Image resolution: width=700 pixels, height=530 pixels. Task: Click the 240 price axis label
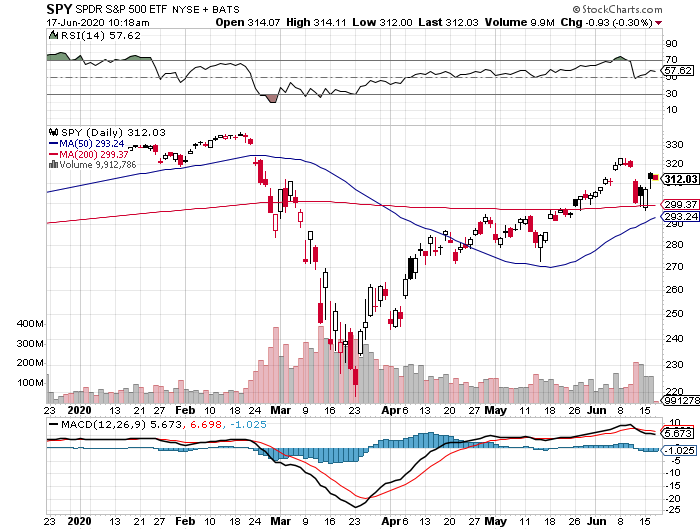(674, 338)
